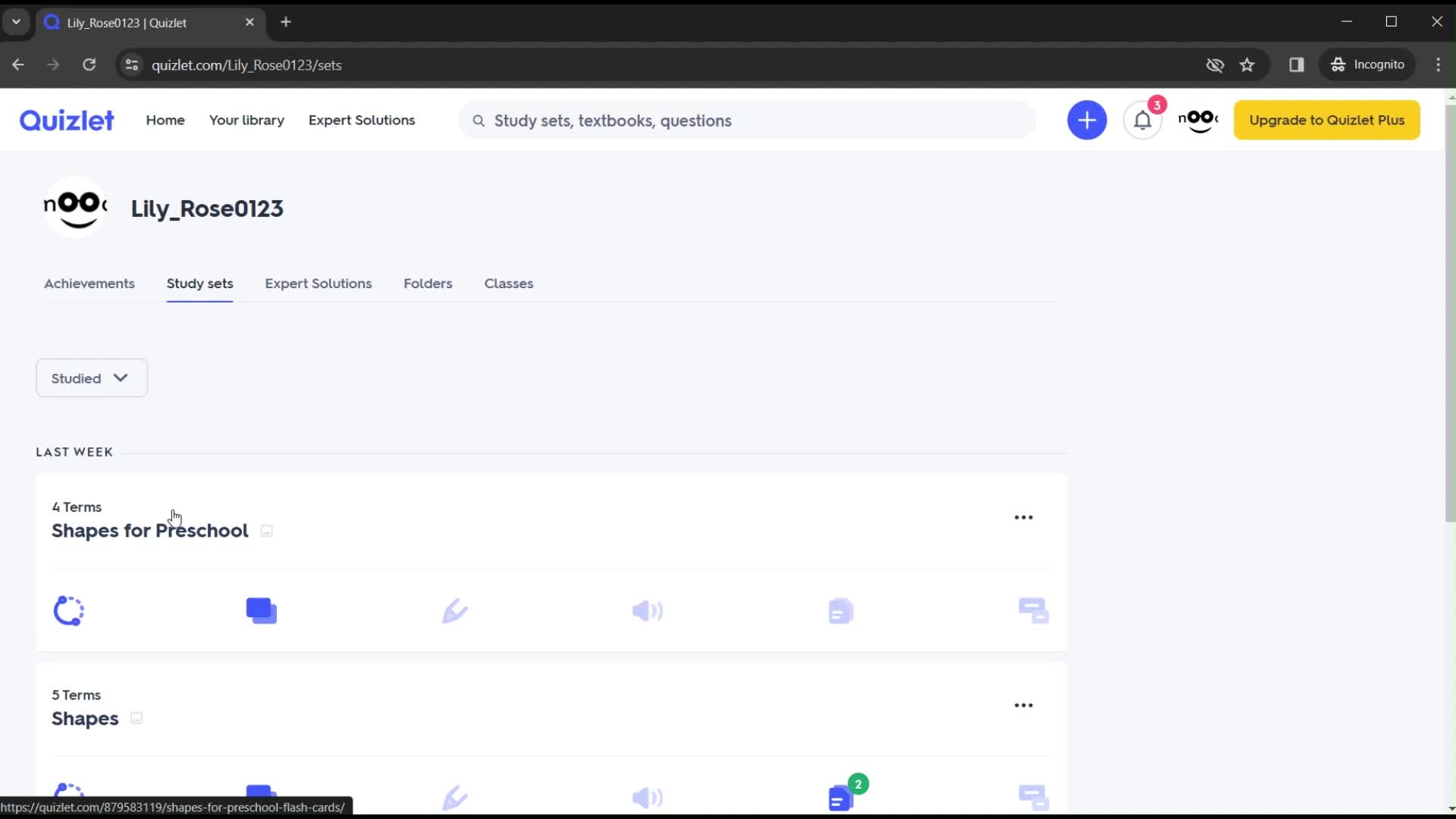Click the image icon beside Shapes for Preschool

tap(266, 531)
